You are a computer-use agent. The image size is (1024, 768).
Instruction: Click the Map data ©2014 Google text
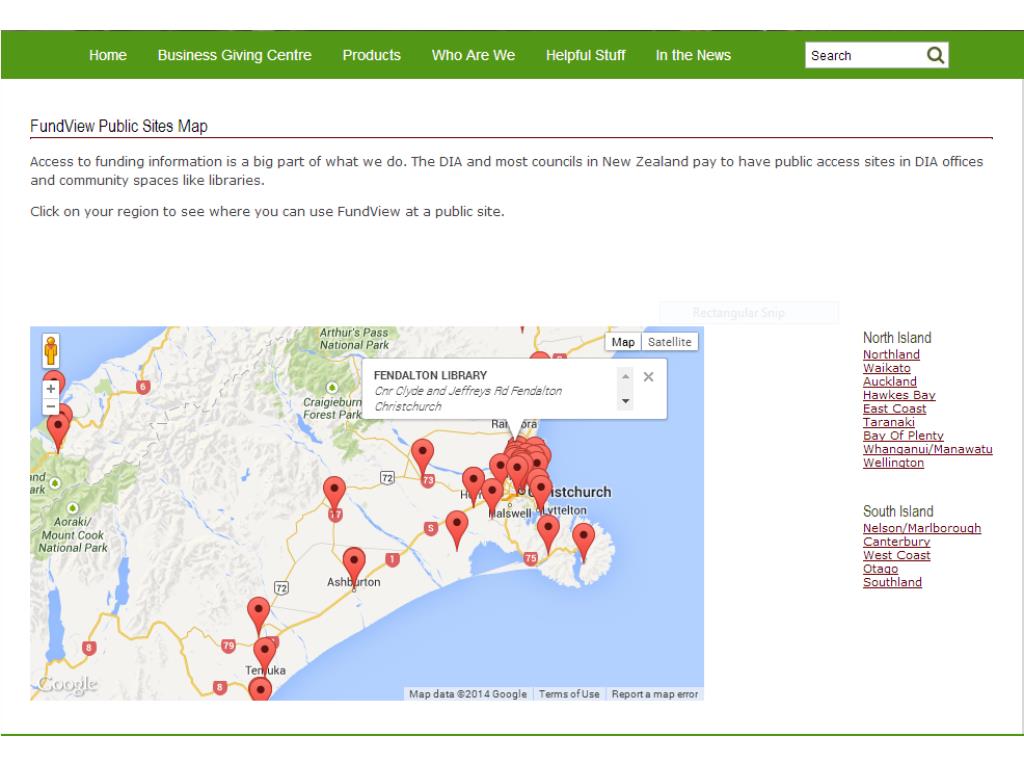[468, 694]
